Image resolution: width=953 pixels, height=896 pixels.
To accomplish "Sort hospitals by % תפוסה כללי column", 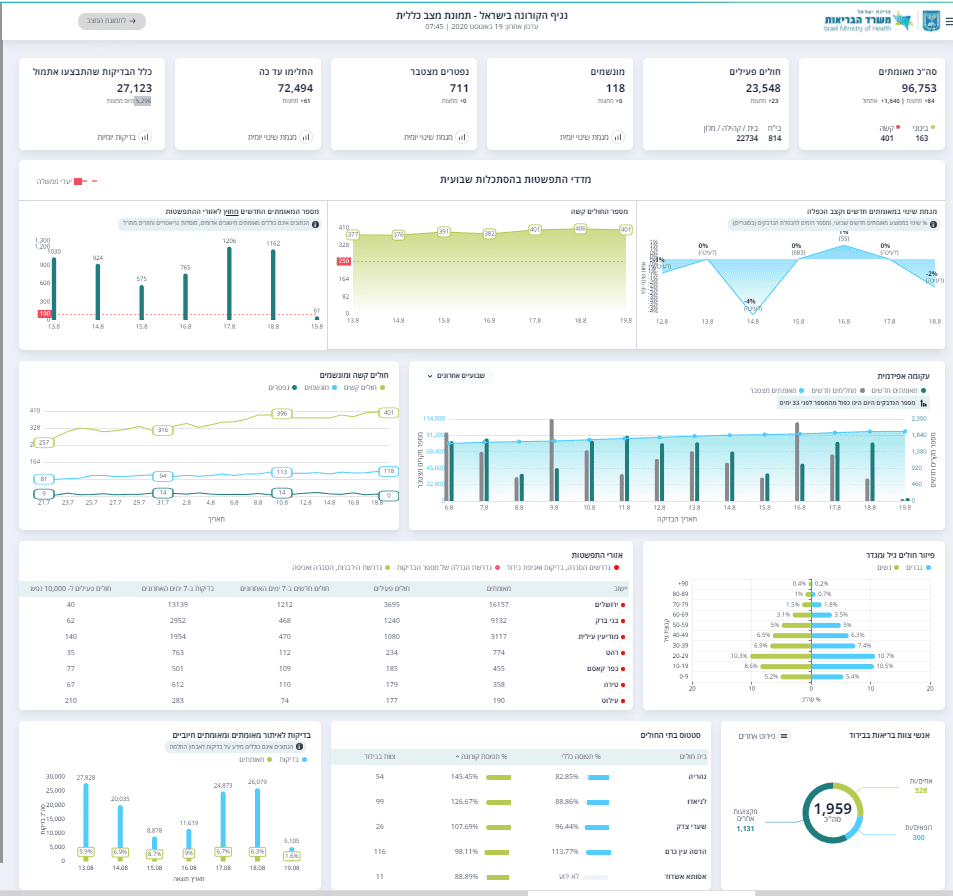I will pyautogui.click(x=581, y=757).
